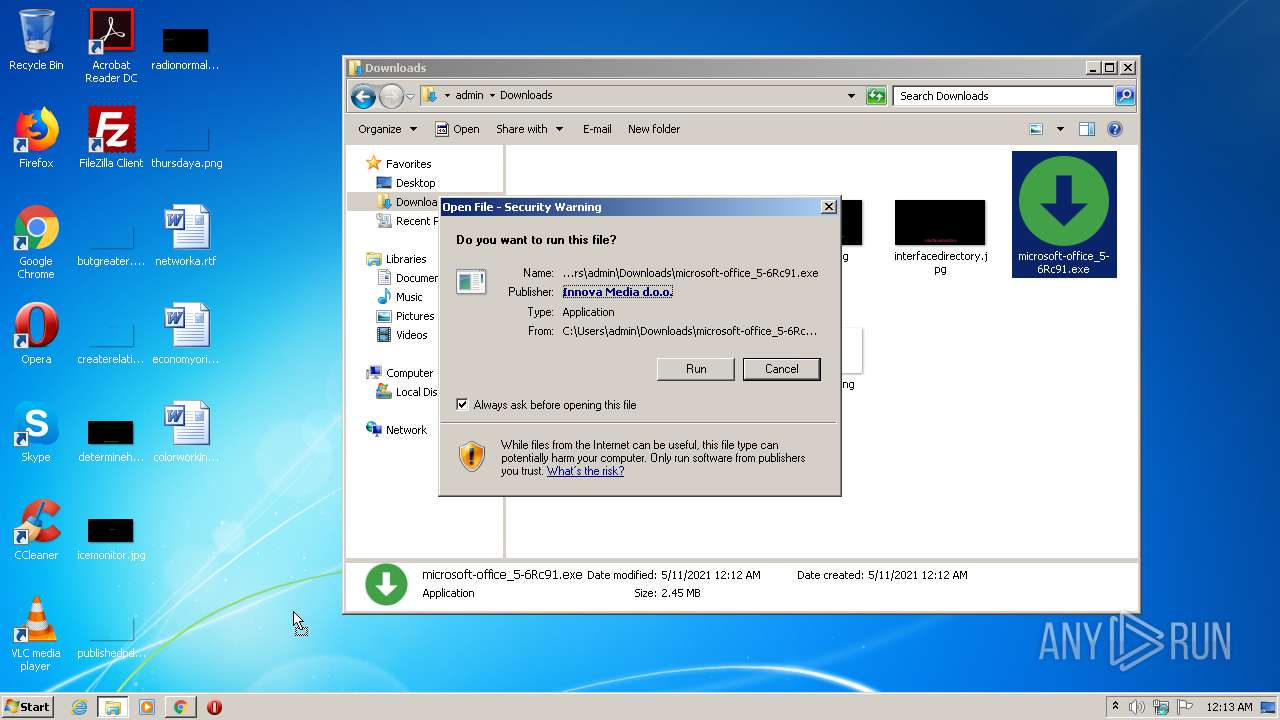Open the view options dropdown arrow

point(1060,129)
